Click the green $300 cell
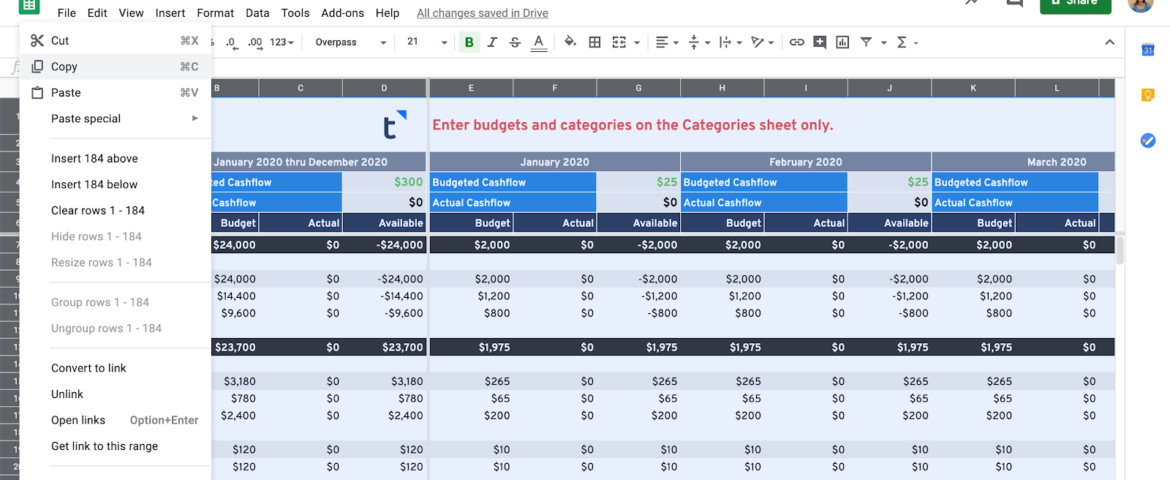Viewport: 1170px width, 480px height. click(384, 182)
